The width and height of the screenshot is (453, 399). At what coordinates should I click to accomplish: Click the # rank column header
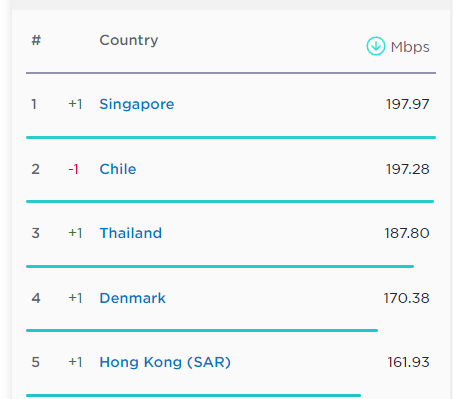point(36,40)
